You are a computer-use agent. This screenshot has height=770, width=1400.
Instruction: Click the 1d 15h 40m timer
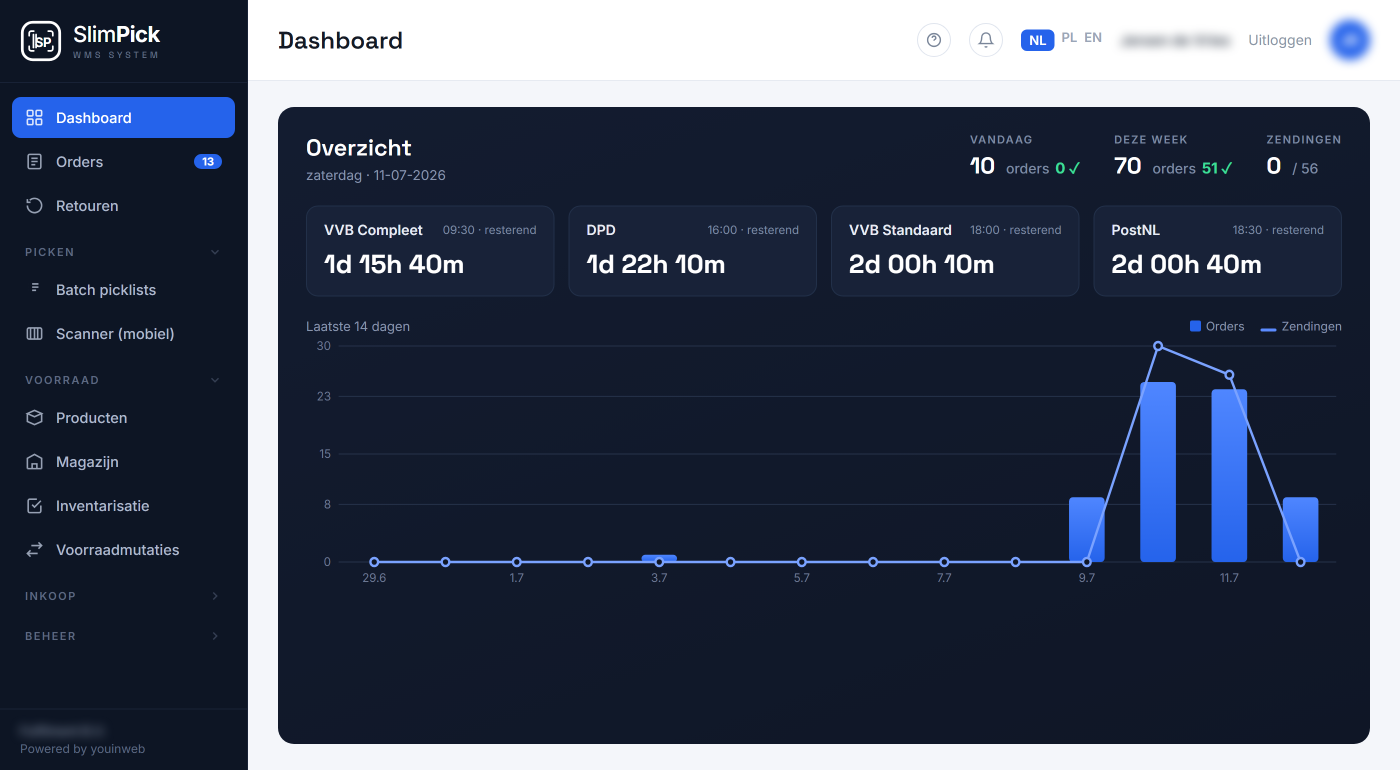[x=394, y=265]
